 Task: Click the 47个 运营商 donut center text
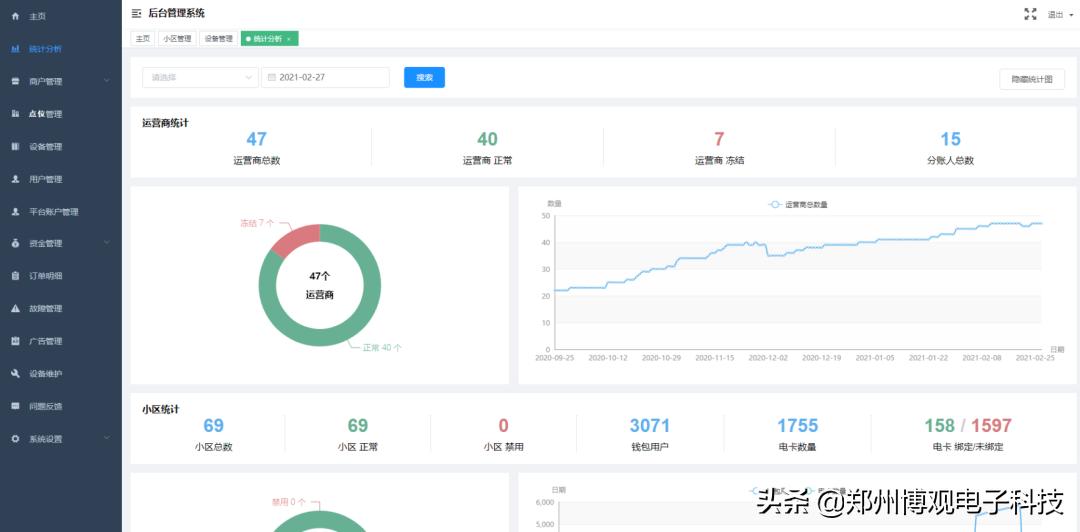pyautogui.click(x=320, y=285)
